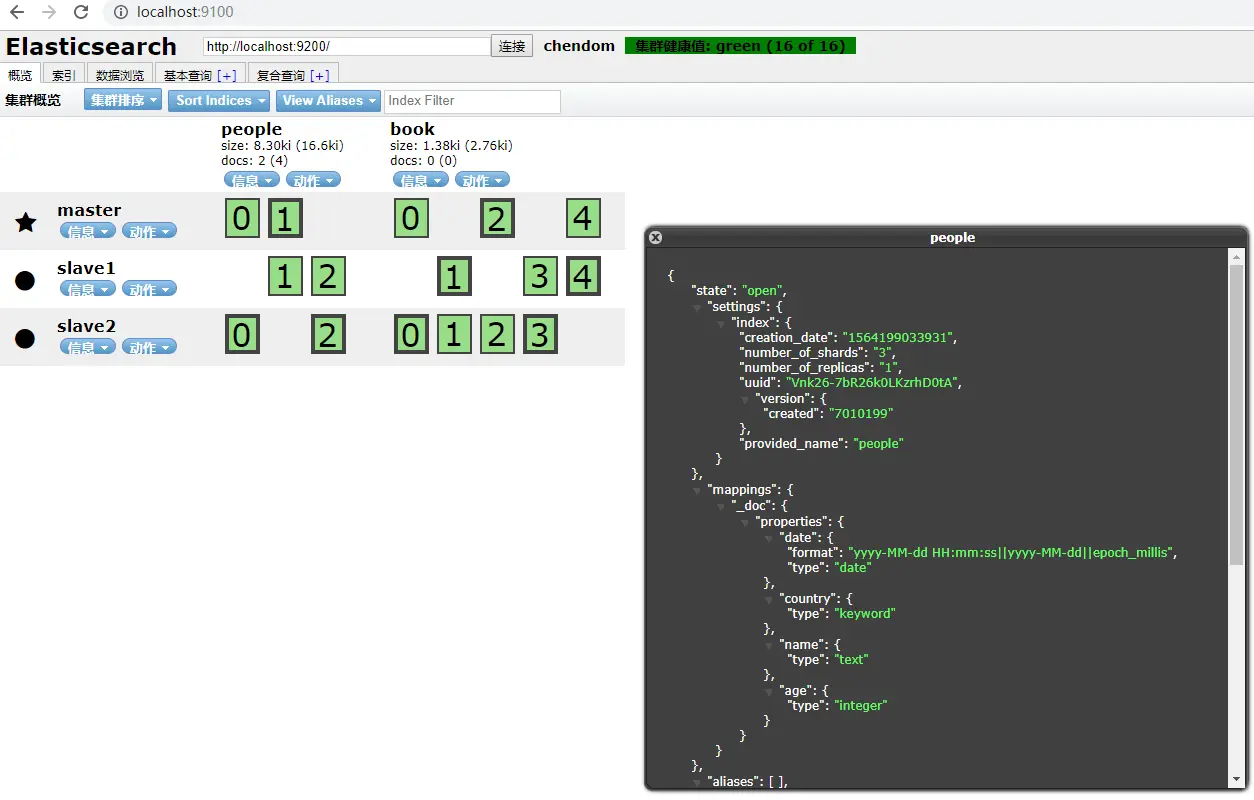The image size is (1254, 800).
Task: Focus the http://localhost:9200/ connection URL field
Action: (346, 46)
